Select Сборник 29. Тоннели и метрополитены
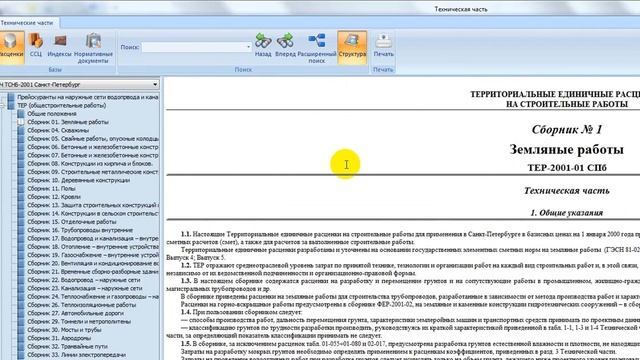This screenshot has width=640, height=360. (79, 322)
